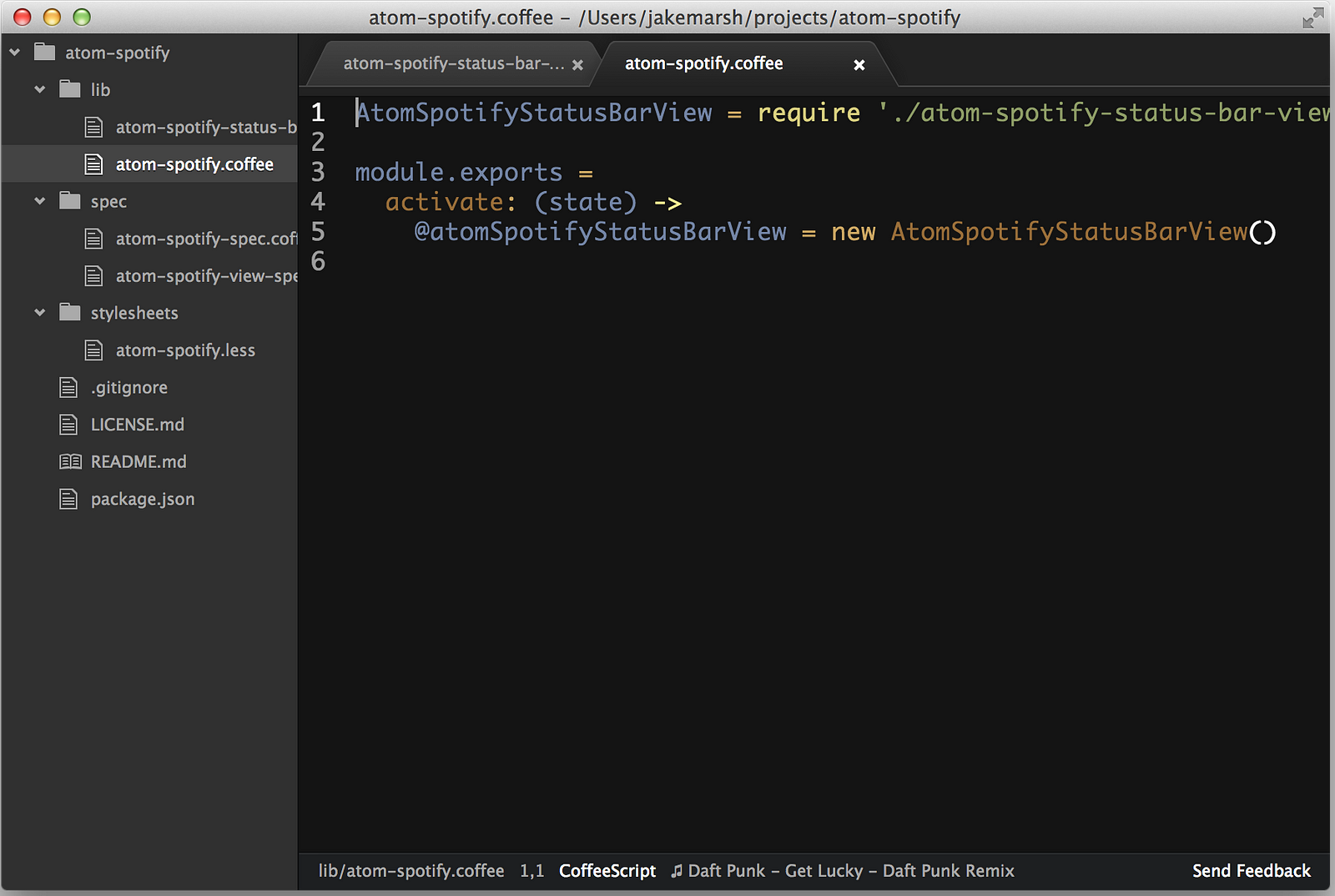Screen dimensions: 1335x896
Task: Click the 'new' keyword on line 5
Action: pos(854,232)
